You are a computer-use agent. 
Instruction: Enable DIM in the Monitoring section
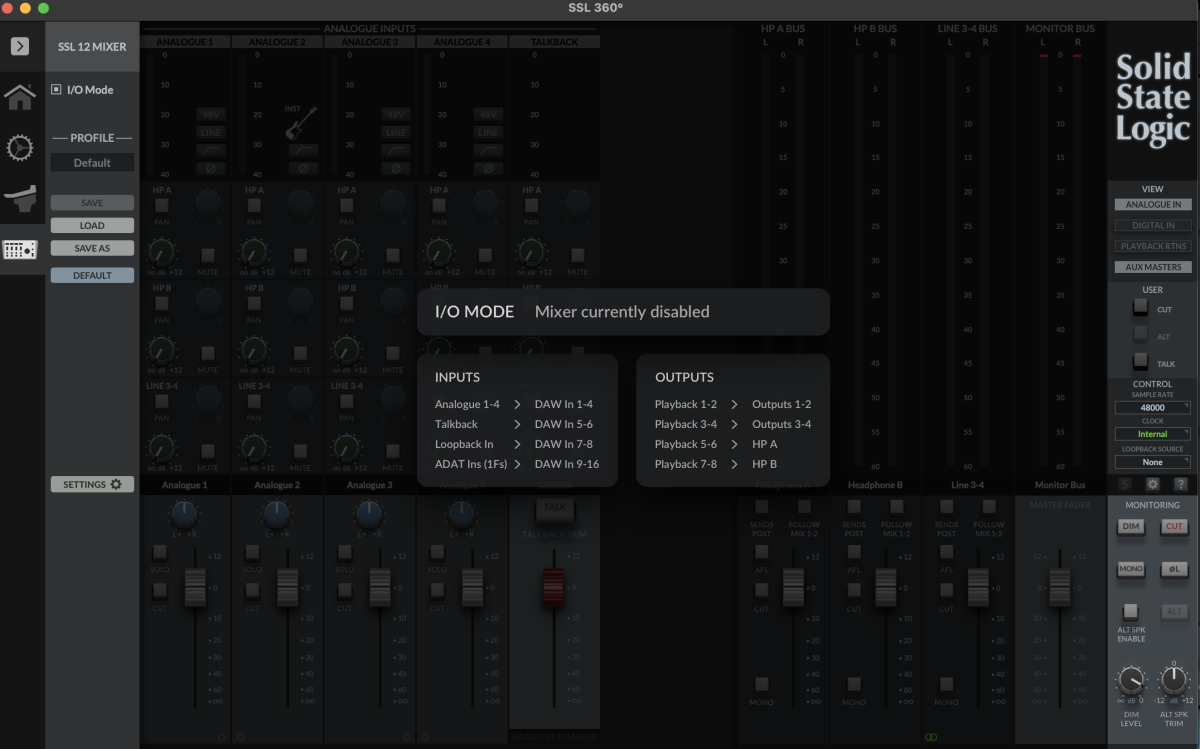[x=1131, y=526]
